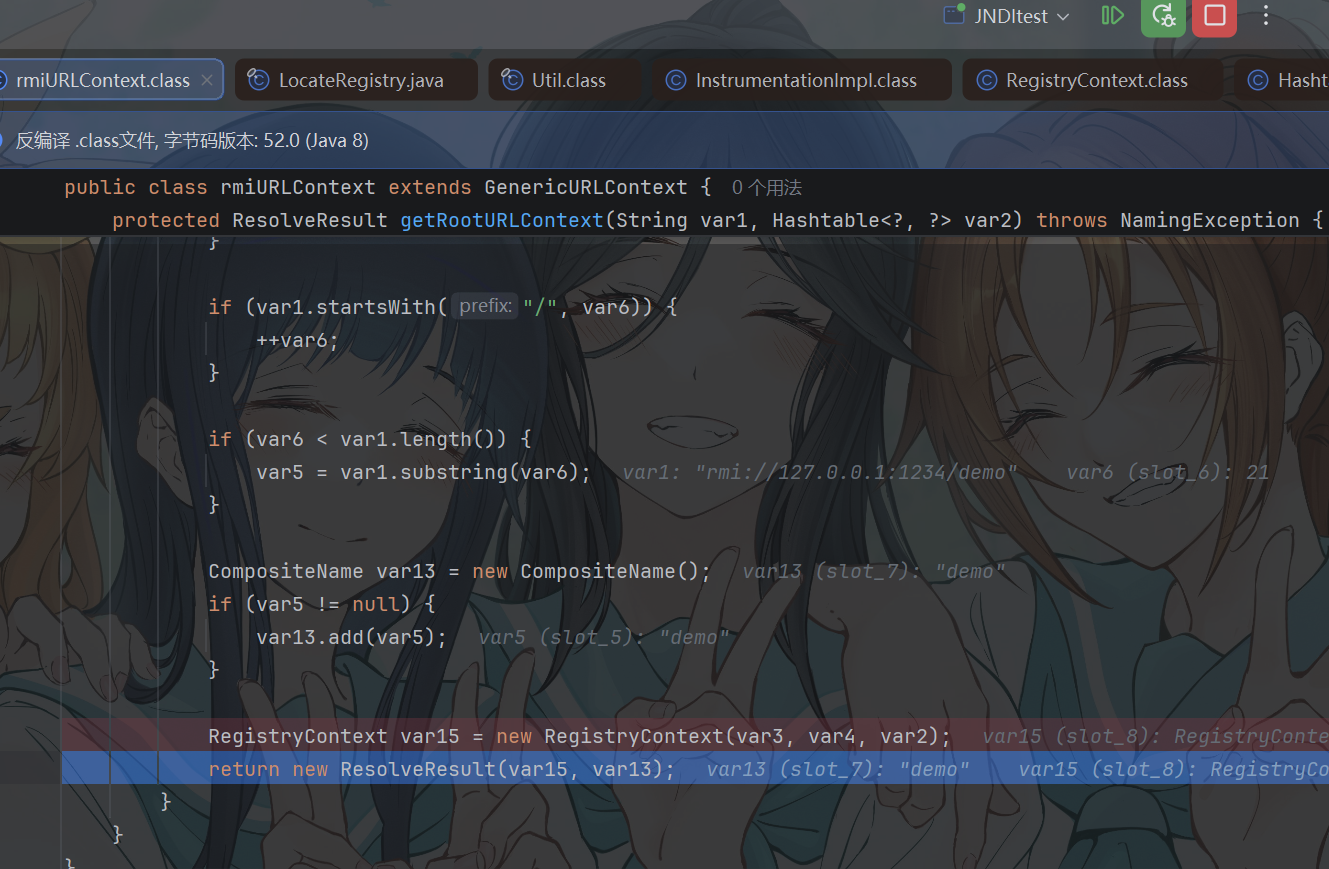Expand the JNDItest run configuration dropdown
Image resolution: width=1329 pixels, height=869 pixels.
coord(1063,17)
